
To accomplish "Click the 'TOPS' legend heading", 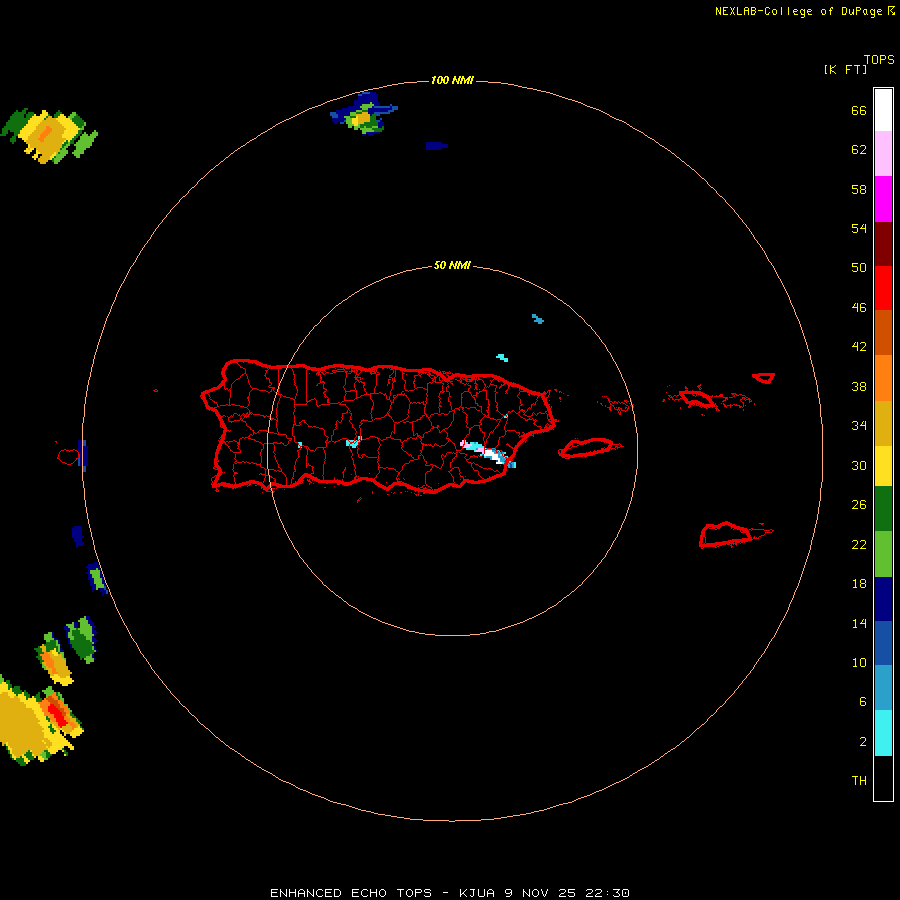I will tap(879, 60).
